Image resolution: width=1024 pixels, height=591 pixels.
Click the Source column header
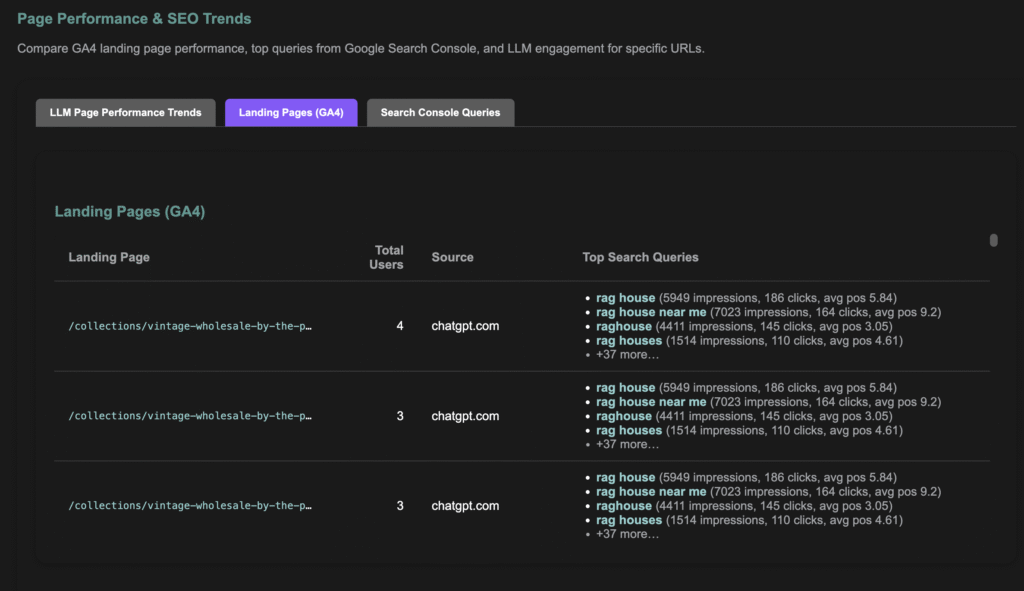[x=452, y=257]
